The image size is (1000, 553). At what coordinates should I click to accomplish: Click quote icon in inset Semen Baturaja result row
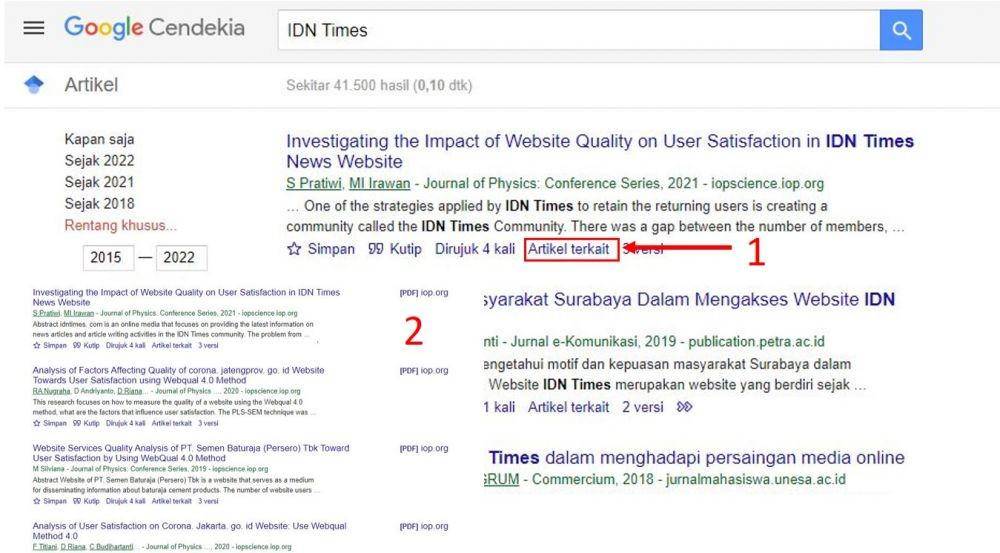coord(77,501)
